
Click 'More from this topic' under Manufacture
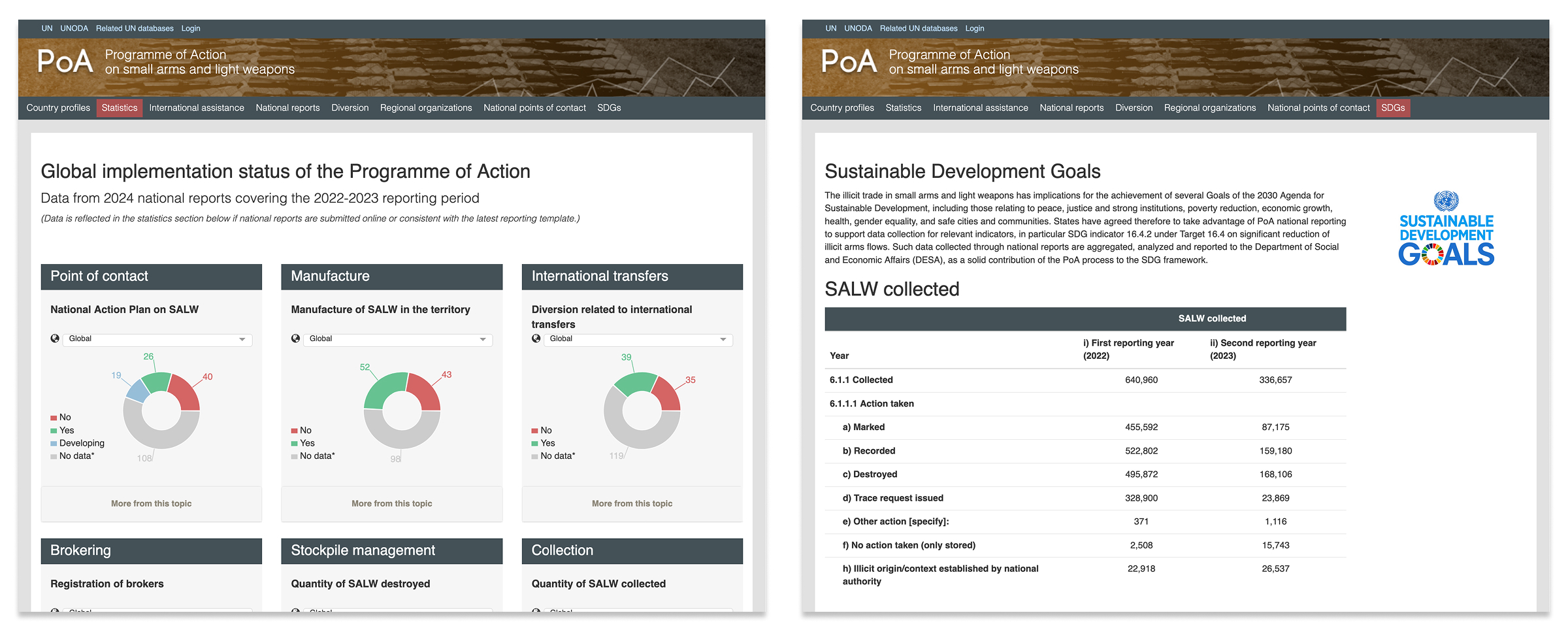point(391,503)
